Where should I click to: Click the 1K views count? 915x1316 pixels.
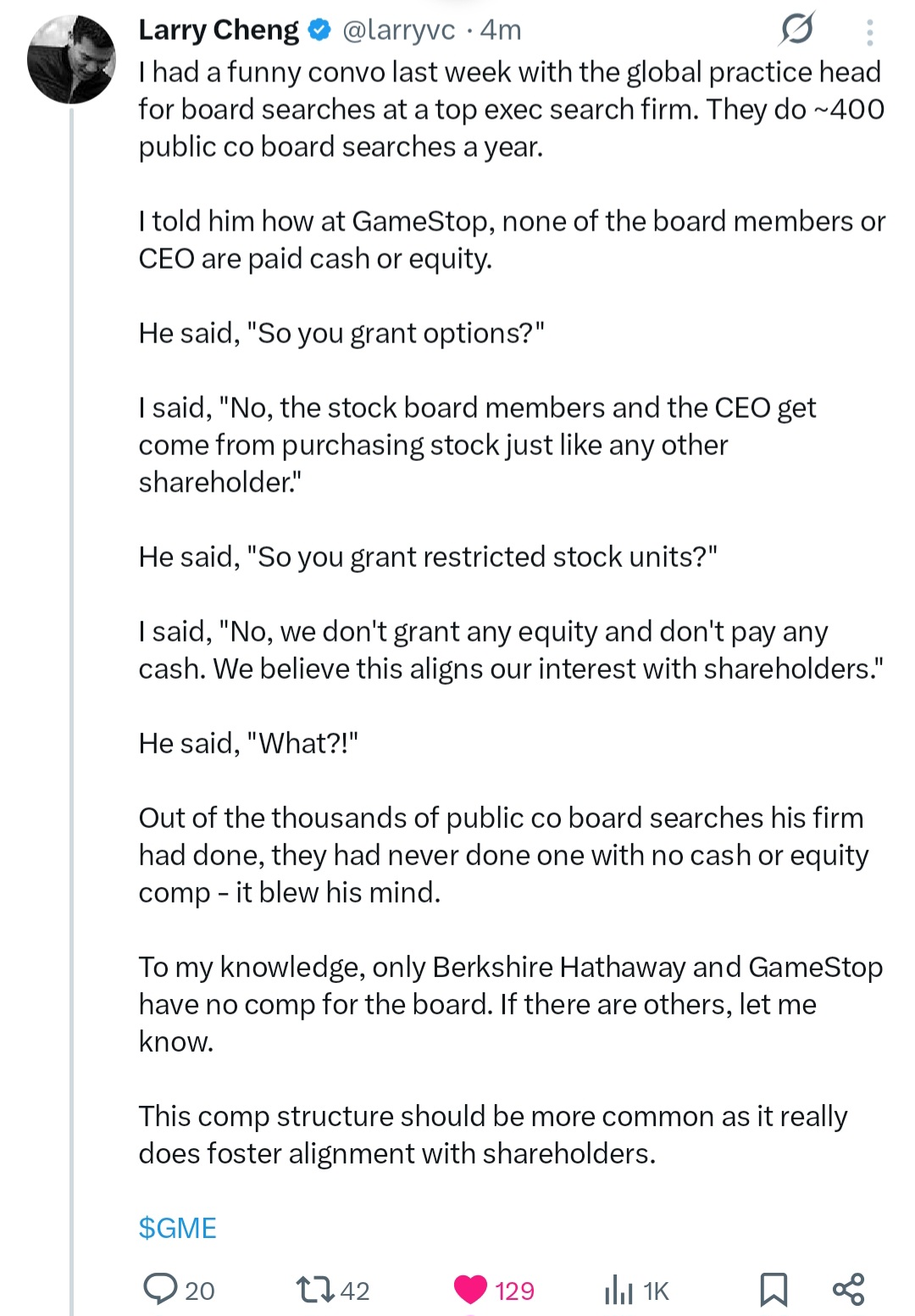point(656,1291)
